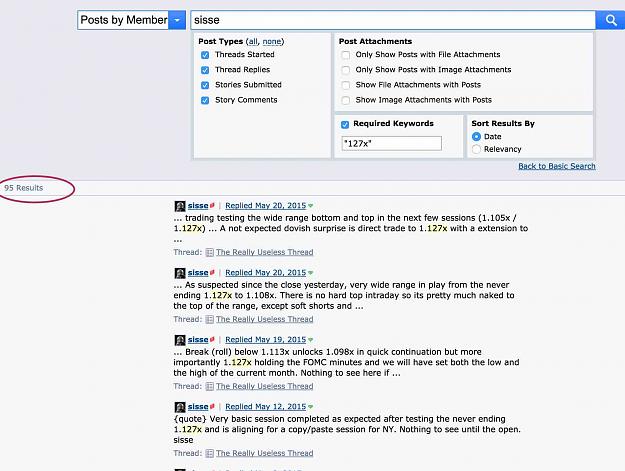Open May 12 result's The Really Useless Thread link
The width and height of the screenshot is (625, 471).
click(265, 453)
